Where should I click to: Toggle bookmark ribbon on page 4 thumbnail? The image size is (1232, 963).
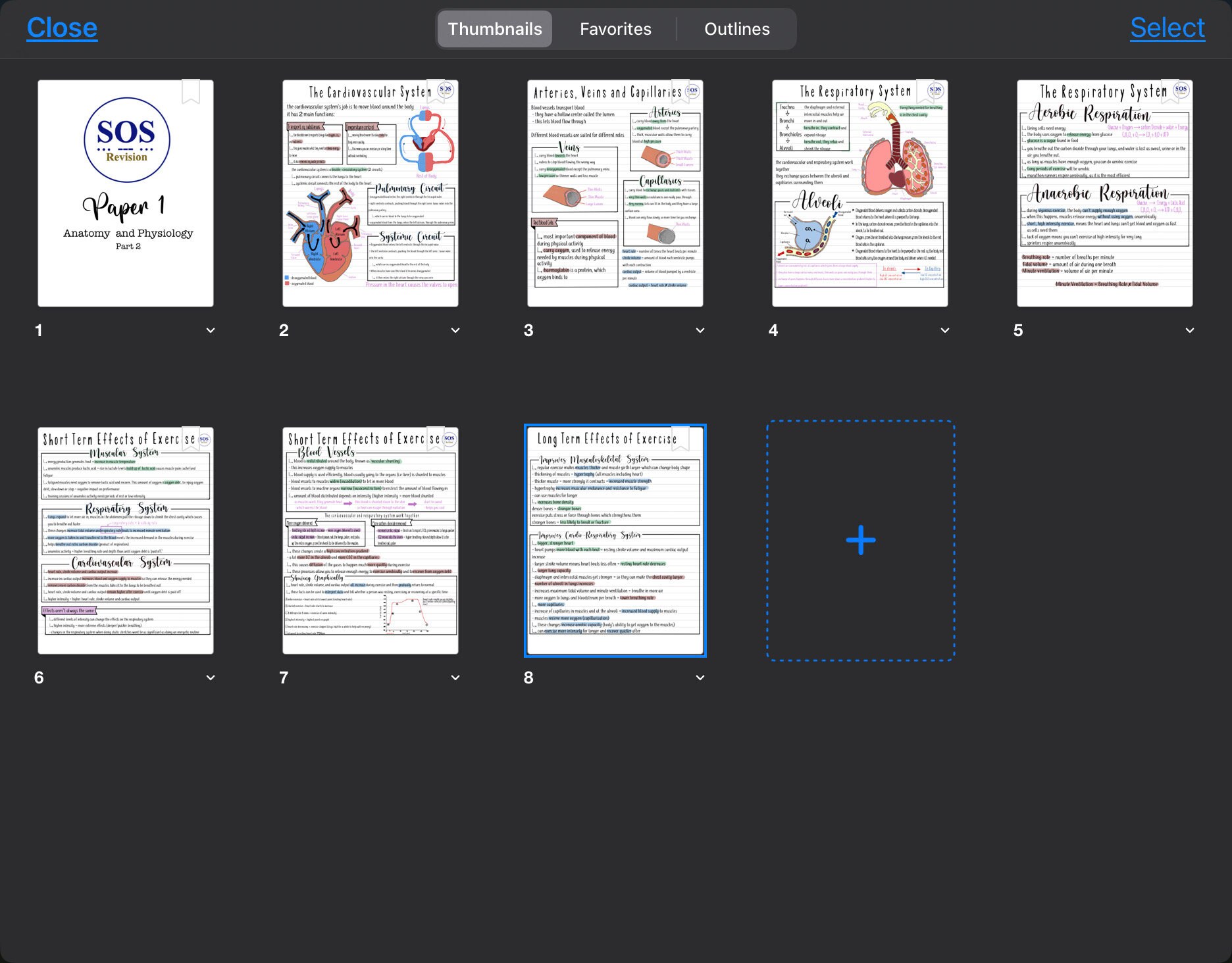click(925, 92)
